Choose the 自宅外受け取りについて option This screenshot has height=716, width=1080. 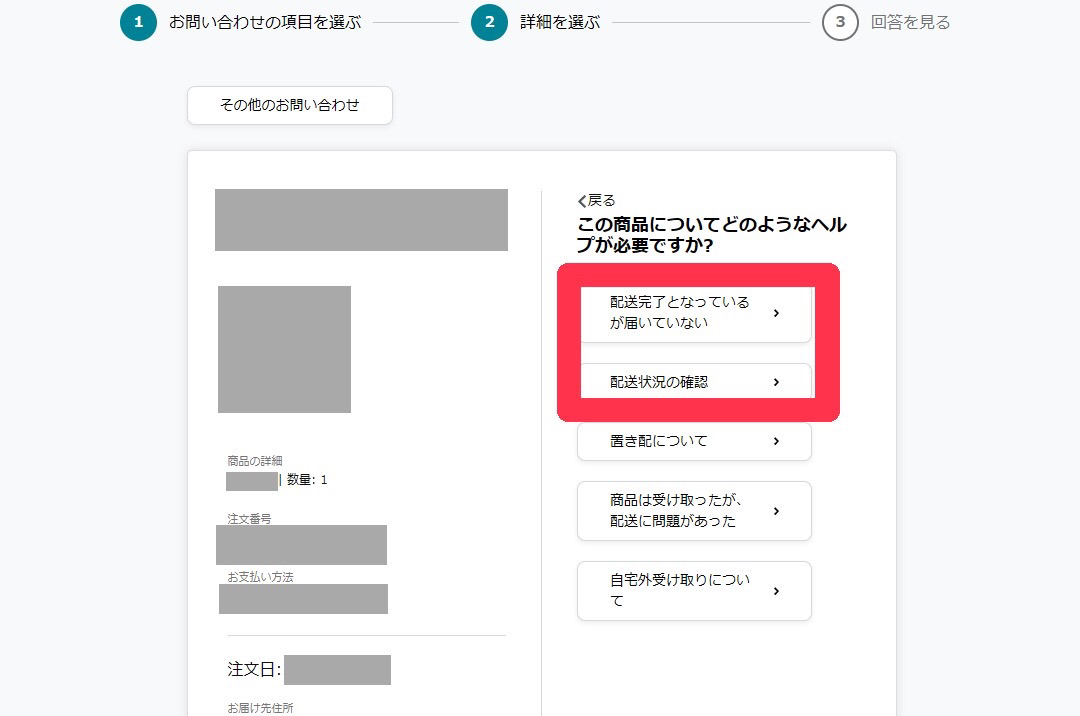tap(680, 591)
